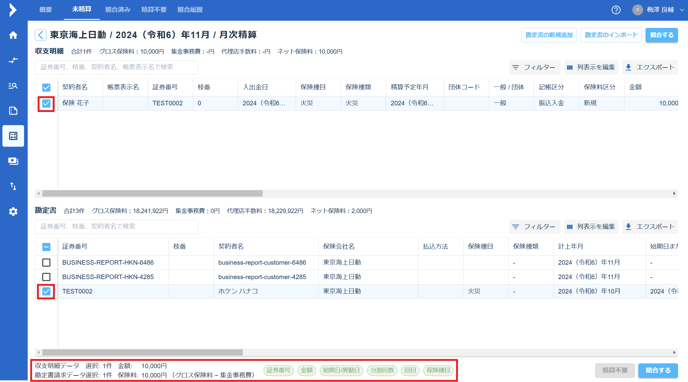
Task: Click the 収支明細 search field
Action: click(x=116, y=67)
